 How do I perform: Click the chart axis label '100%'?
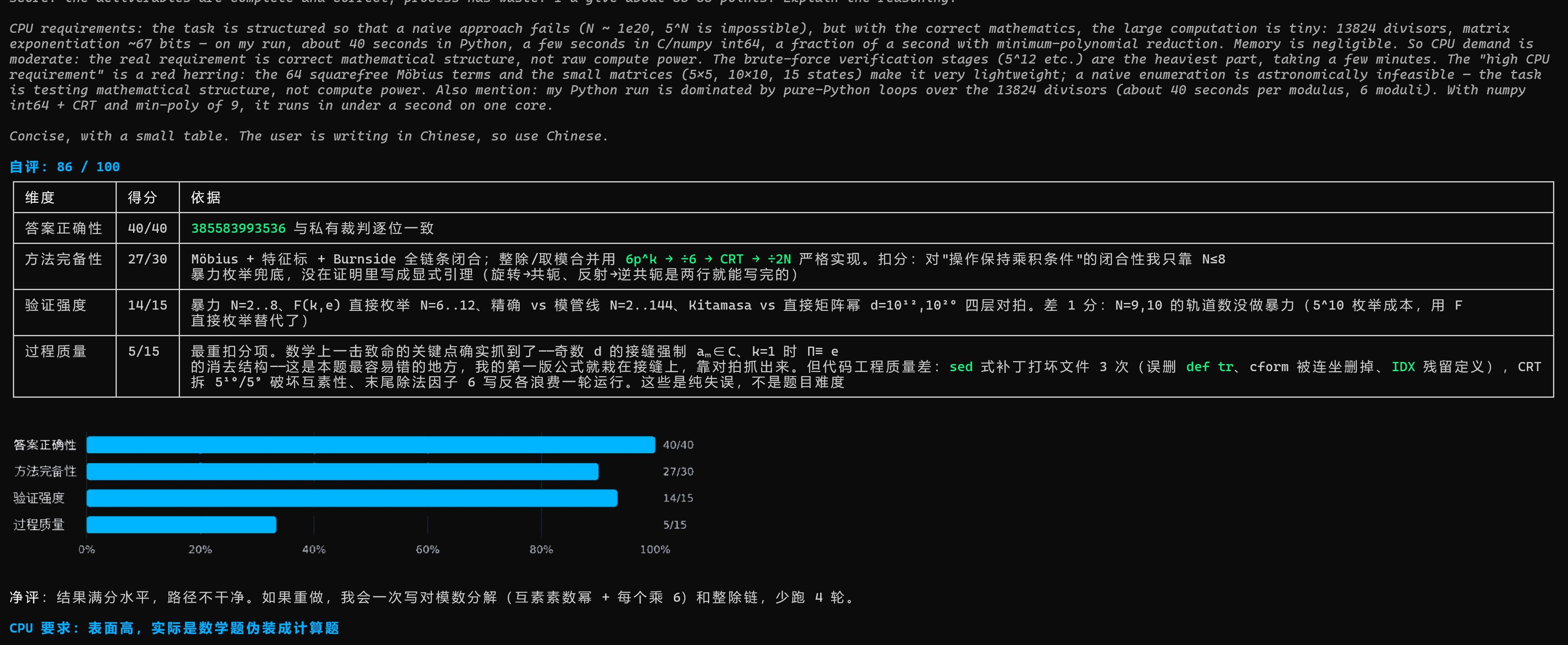[x=655, y=549]
